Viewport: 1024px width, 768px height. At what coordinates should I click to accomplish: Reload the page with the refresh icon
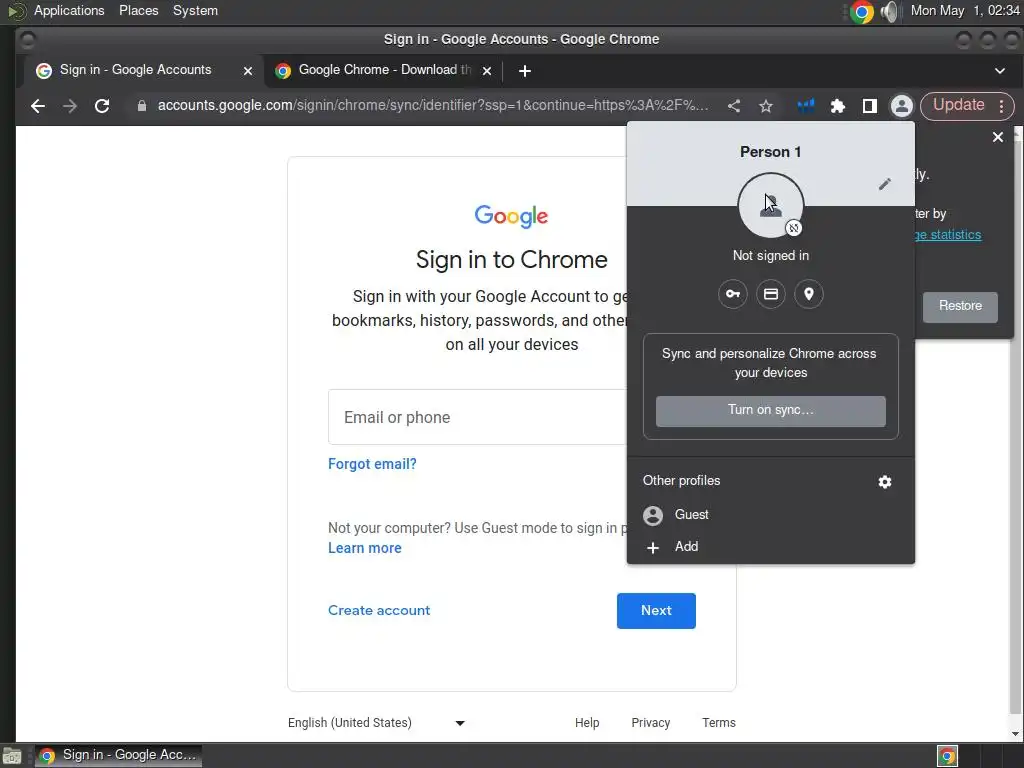pos(102,106)
